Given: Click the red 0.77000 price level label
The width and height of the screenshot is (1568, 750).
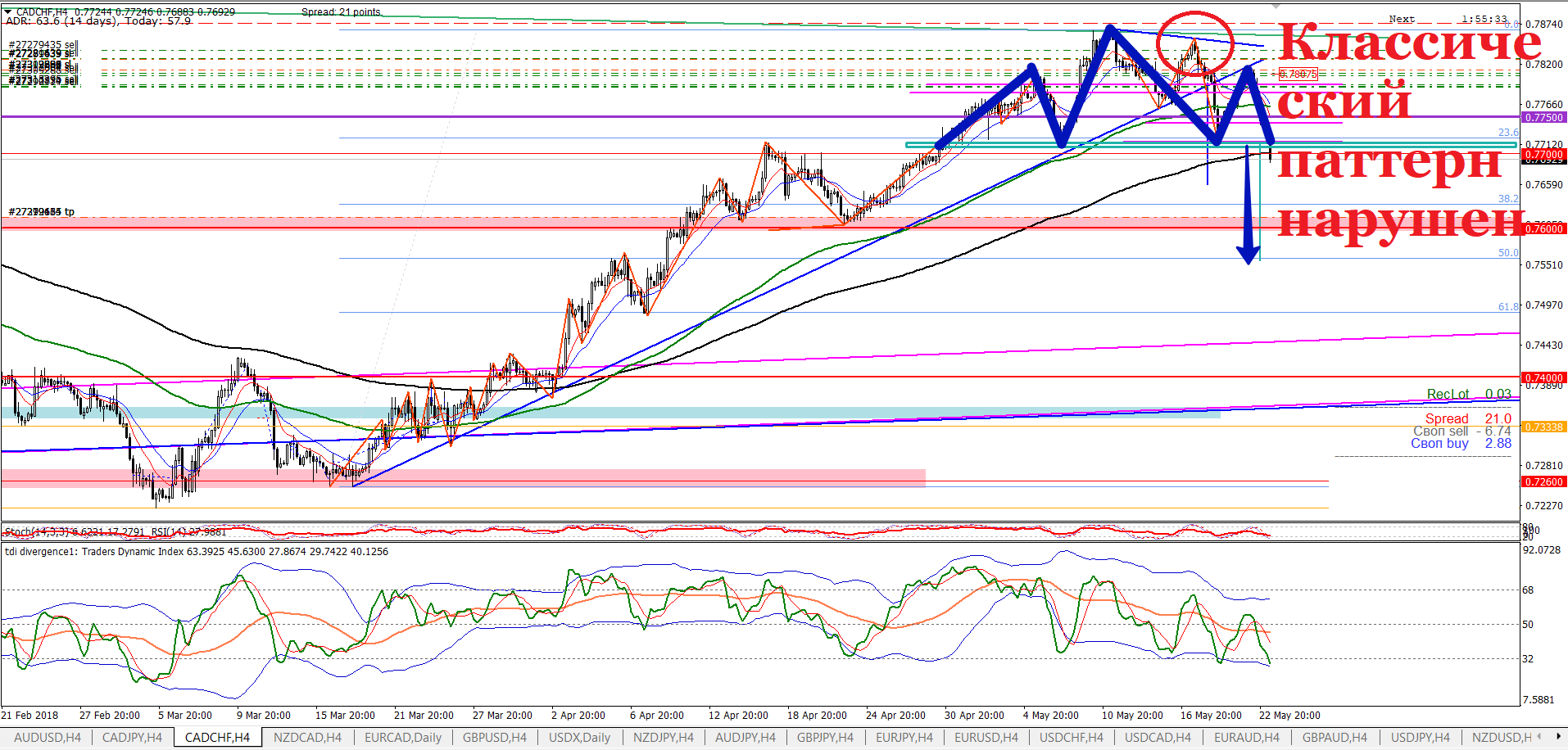Looking at the screenshot, I should [1543, 155].
